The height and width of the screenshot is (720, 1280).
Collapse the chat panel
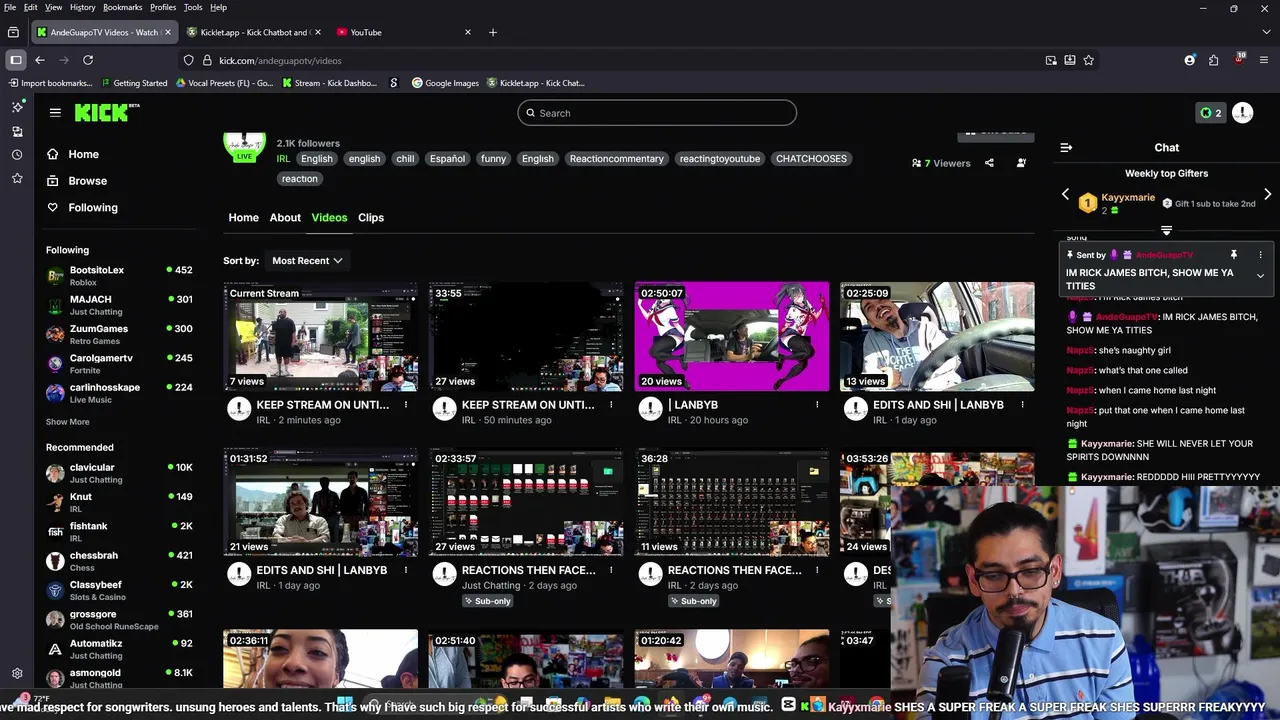coord(1066,148)
